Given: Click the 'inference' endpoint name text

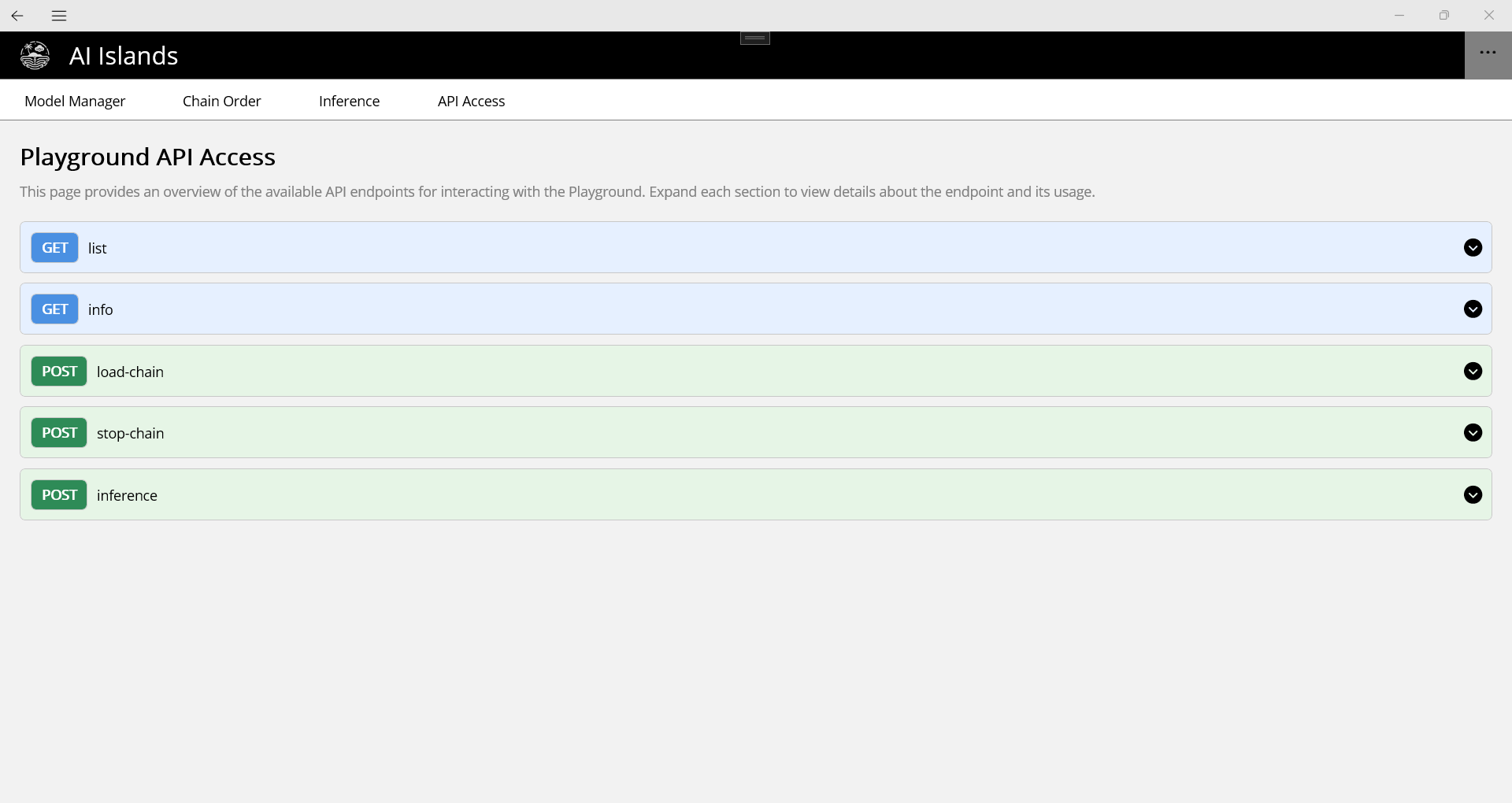Looking at the screenshot, I should [x=127, y=495].
